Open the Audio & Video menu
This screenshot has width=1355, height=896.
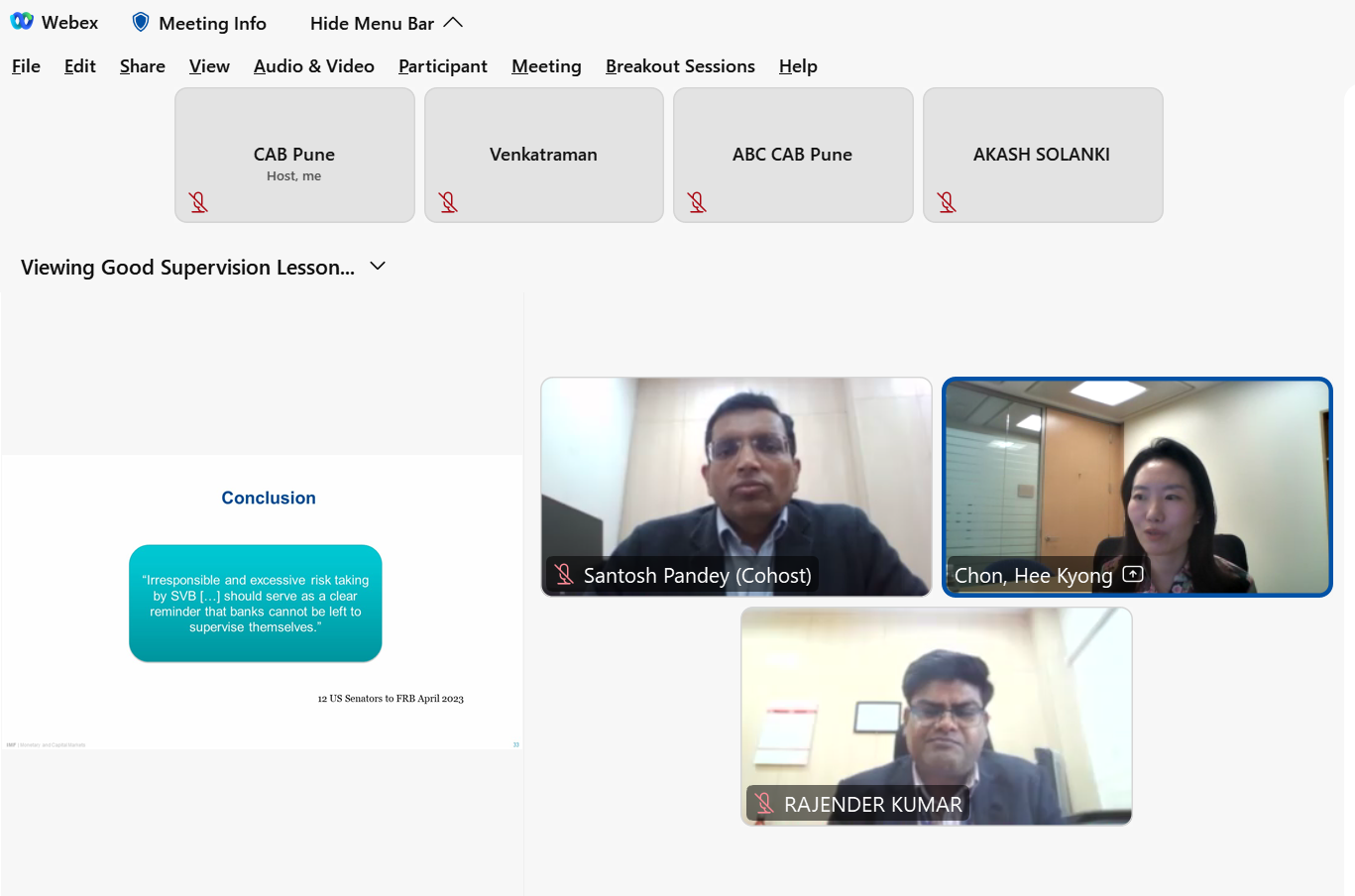click(x=313, y=66)
